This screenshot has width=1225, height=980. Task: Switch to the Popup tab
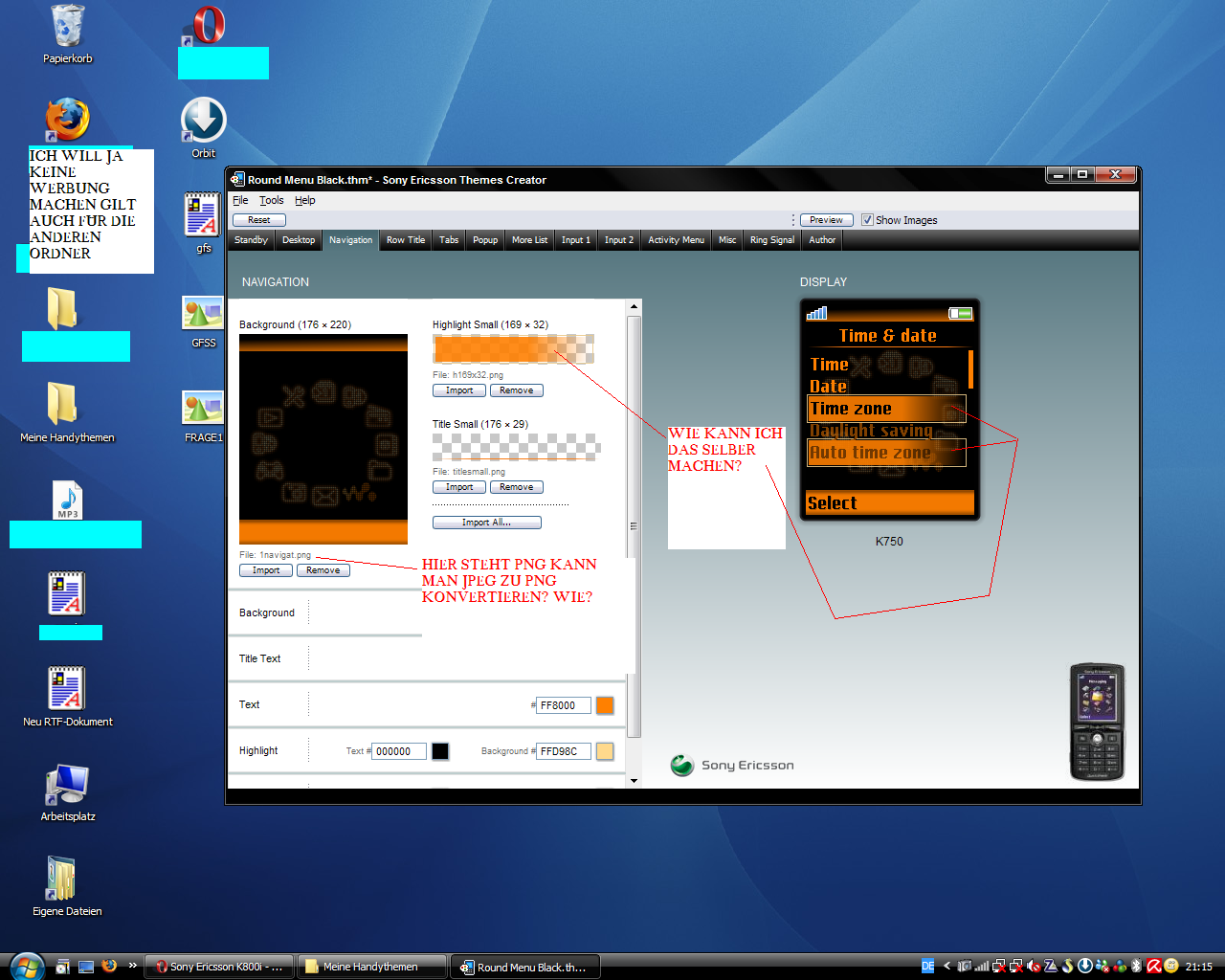[x=485, y=240]
